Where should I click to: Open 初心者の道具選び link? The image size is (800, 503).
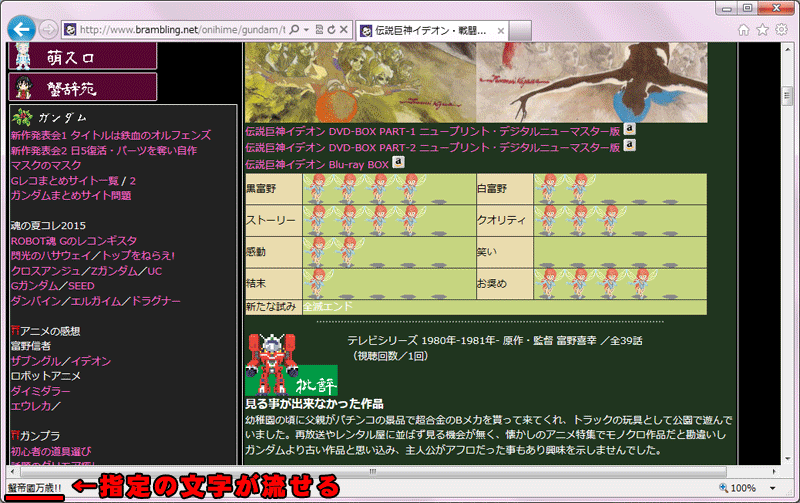[51, 451]
